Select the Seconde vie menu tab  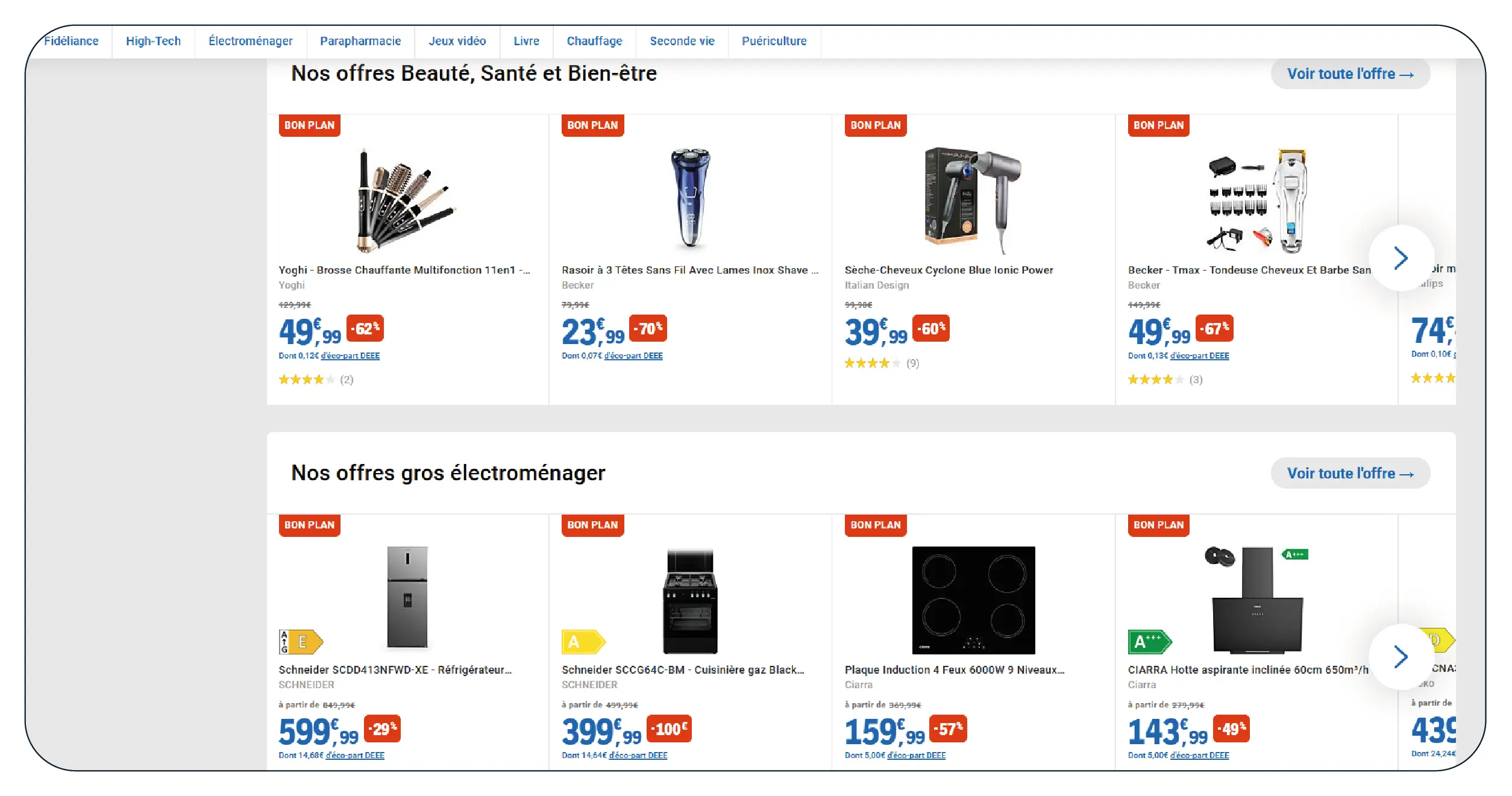point(682,41)
